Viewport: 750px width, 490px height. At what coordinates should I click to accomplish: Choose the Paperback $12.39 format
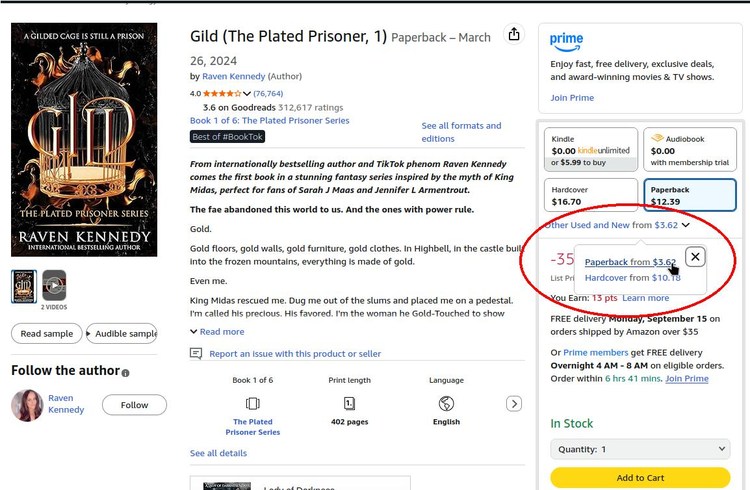[689, 195]
